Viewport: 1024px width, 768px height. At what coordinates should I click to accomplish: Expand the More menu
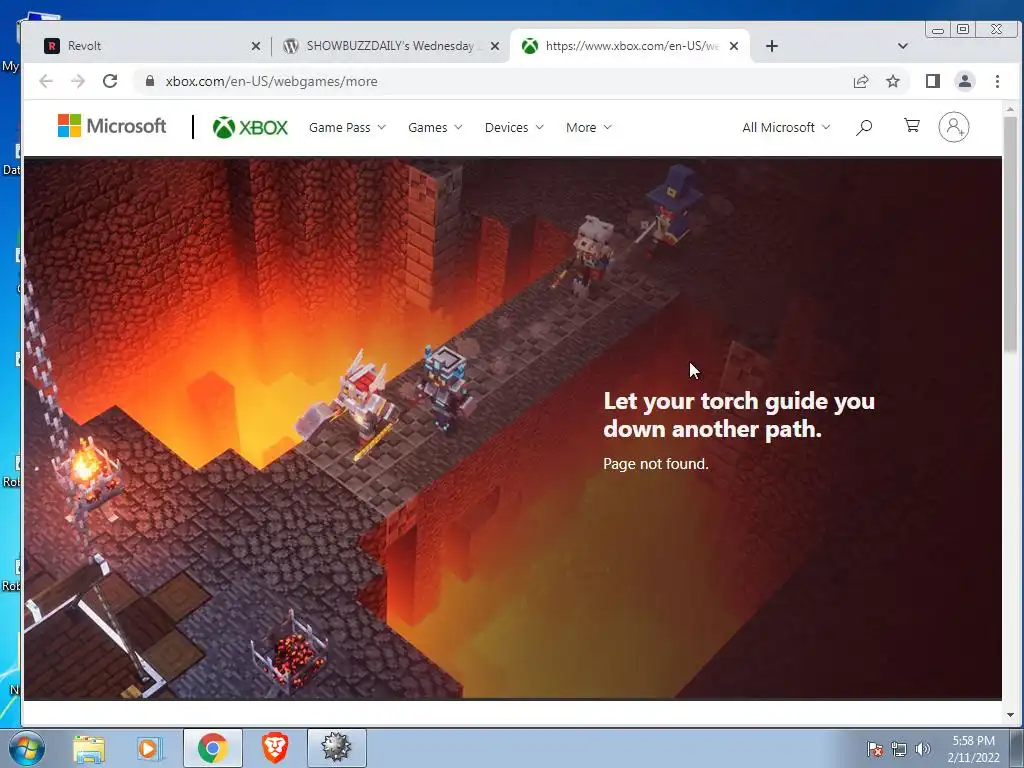tap(588, 127)
